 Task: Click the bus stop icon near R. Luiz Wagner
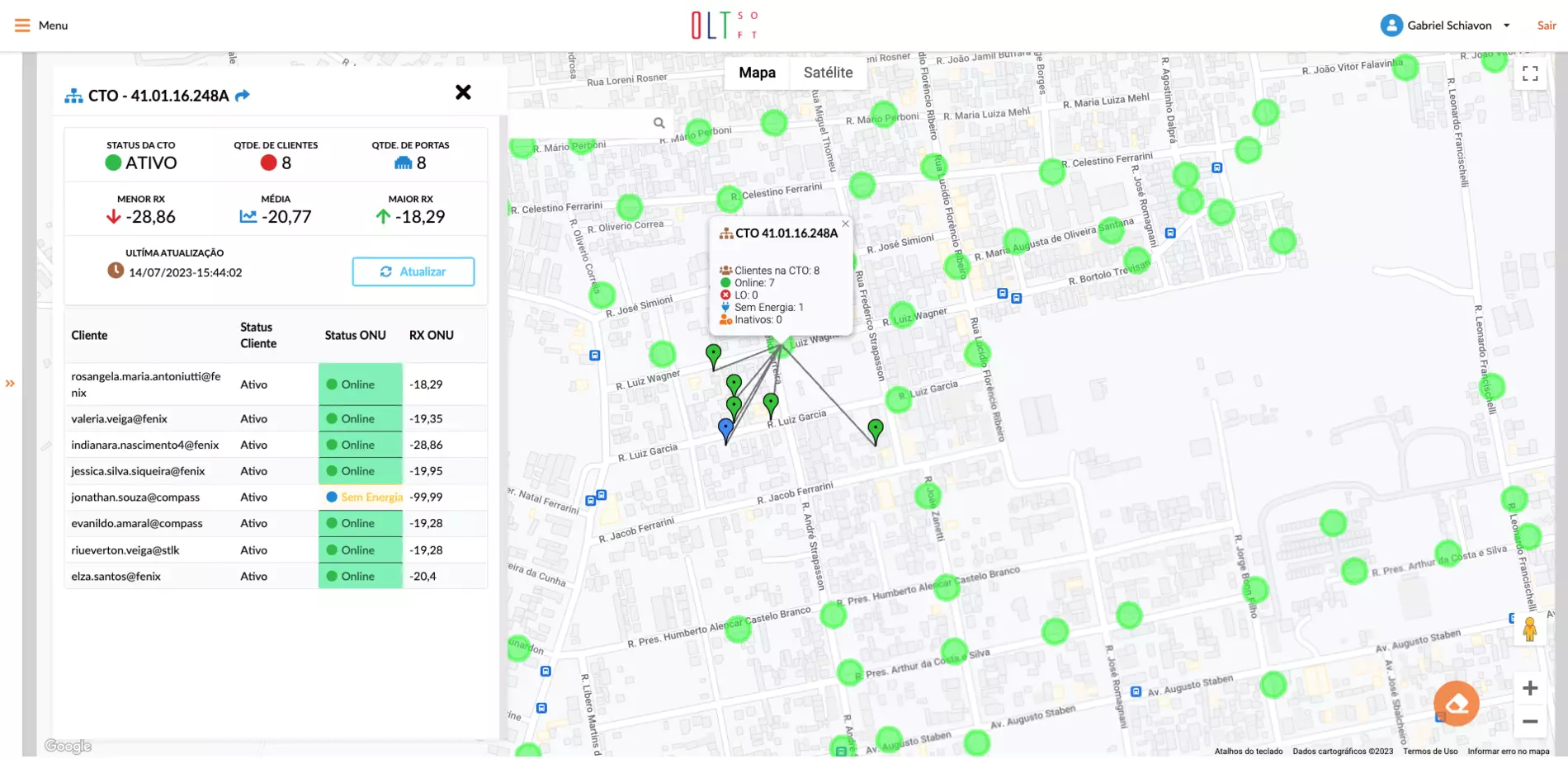pyautogui.click(x=594, y=356)
